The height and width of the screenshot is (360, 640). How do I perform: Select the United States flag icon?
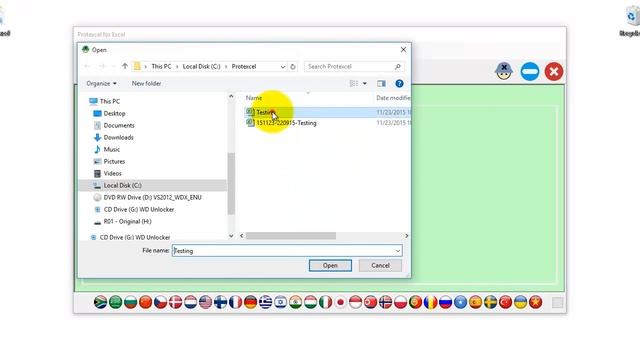coord(205,302)
